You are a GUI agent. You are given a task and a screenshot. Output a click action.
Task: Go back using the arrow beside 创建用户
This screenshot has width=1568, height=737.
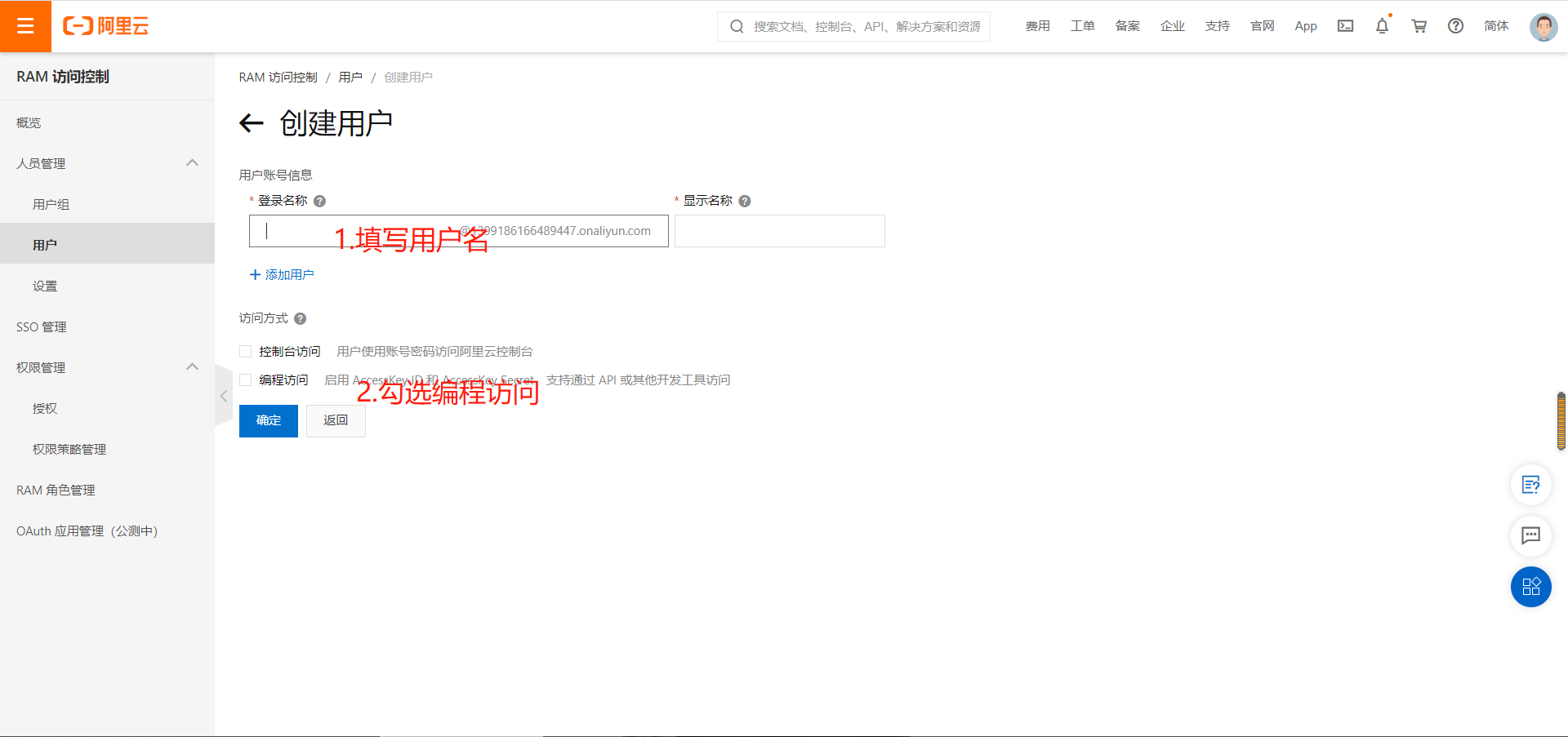(x=252, y=123)
